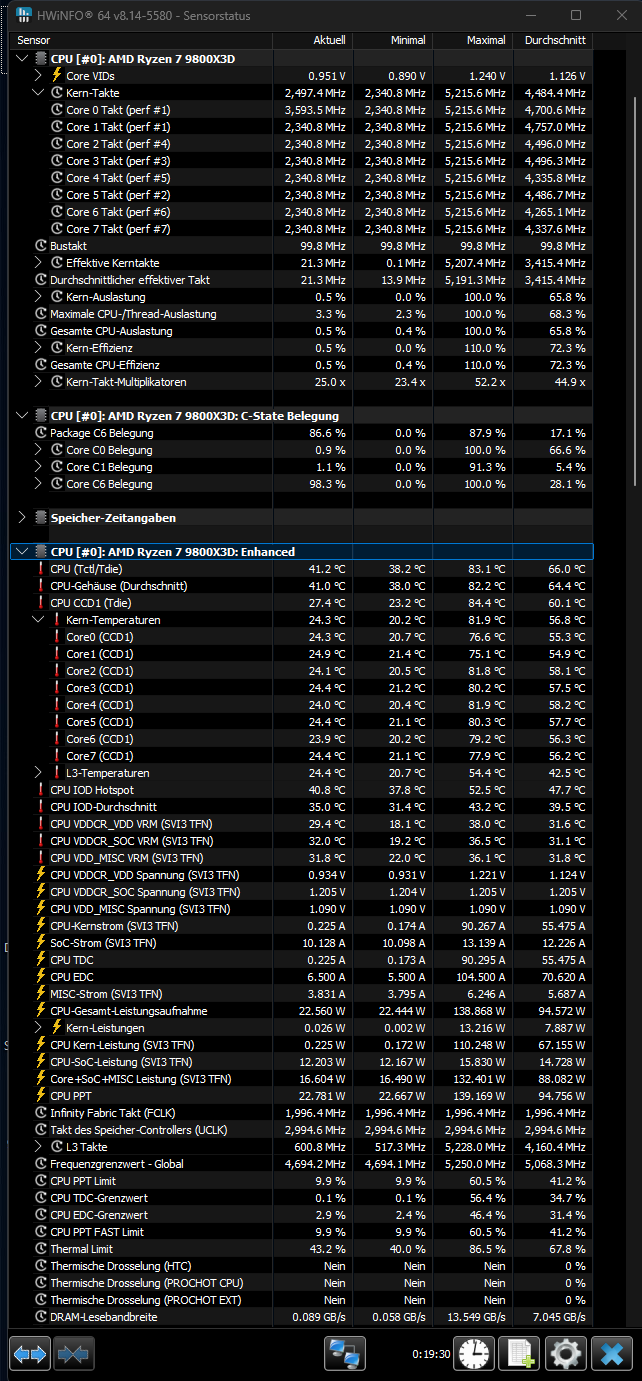The width and height of the screenshot is (642, 1381).
Task: Click thermometer icon of CPU (Tctl/Tdie)
Action: pyautogui.click(x=41, y=569)
